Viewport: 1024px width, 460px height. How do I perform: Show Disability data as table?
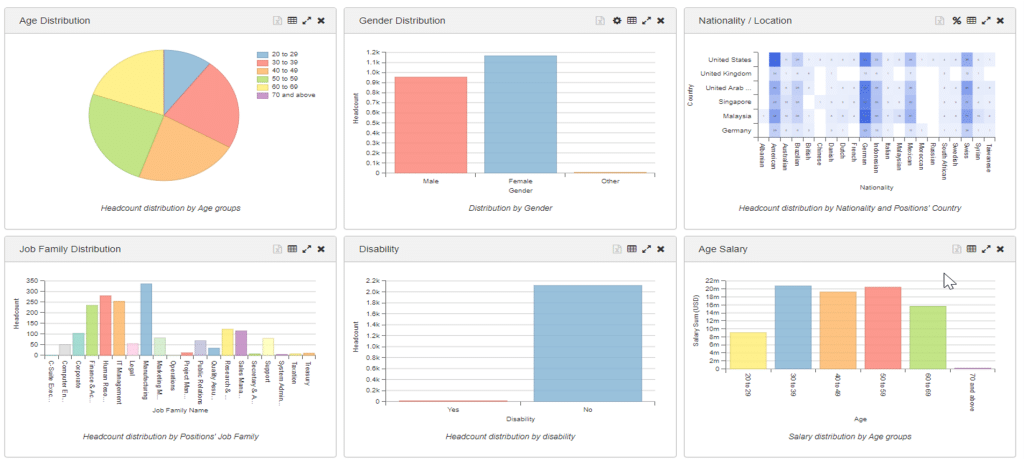click(x=632, y=249)
